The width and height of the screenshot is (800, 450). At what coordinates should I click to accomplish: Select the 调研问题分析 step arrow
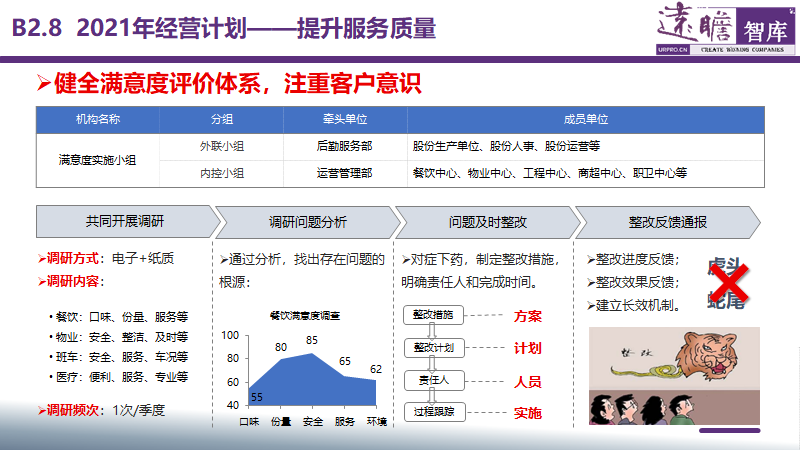[x=308, y=222]
